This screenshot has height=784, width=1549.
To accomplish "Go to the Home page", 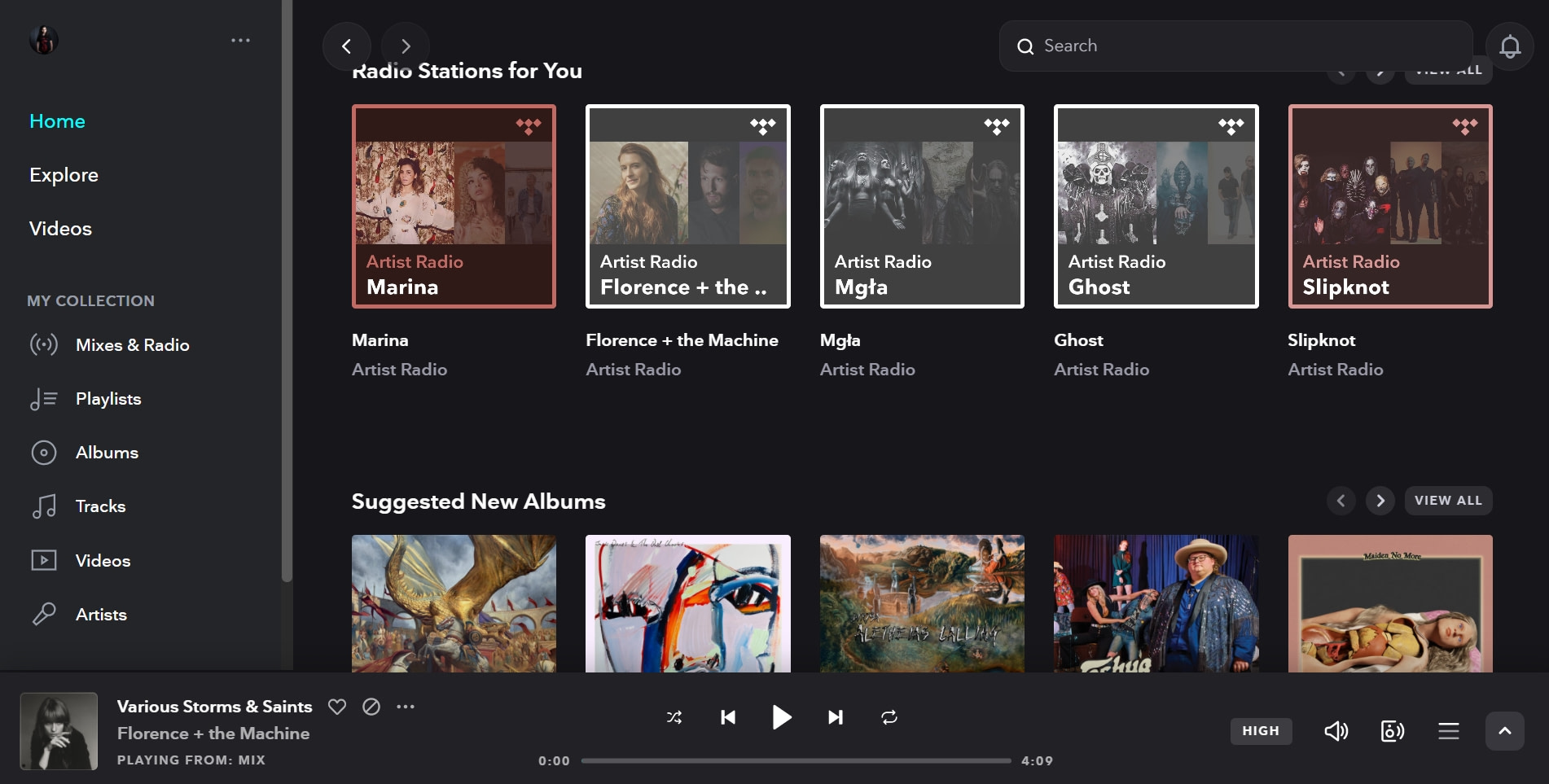I will pos(57,121).
